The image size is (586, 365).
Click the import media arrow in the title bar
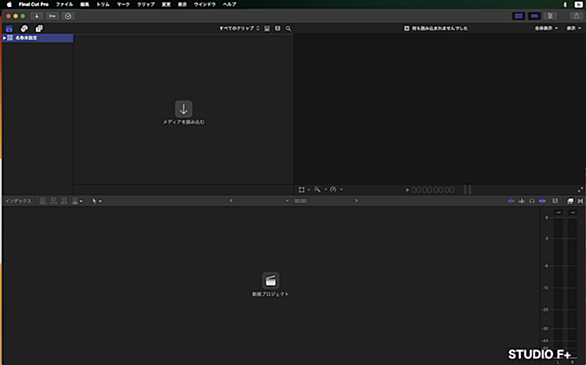[x=37, y=16]
